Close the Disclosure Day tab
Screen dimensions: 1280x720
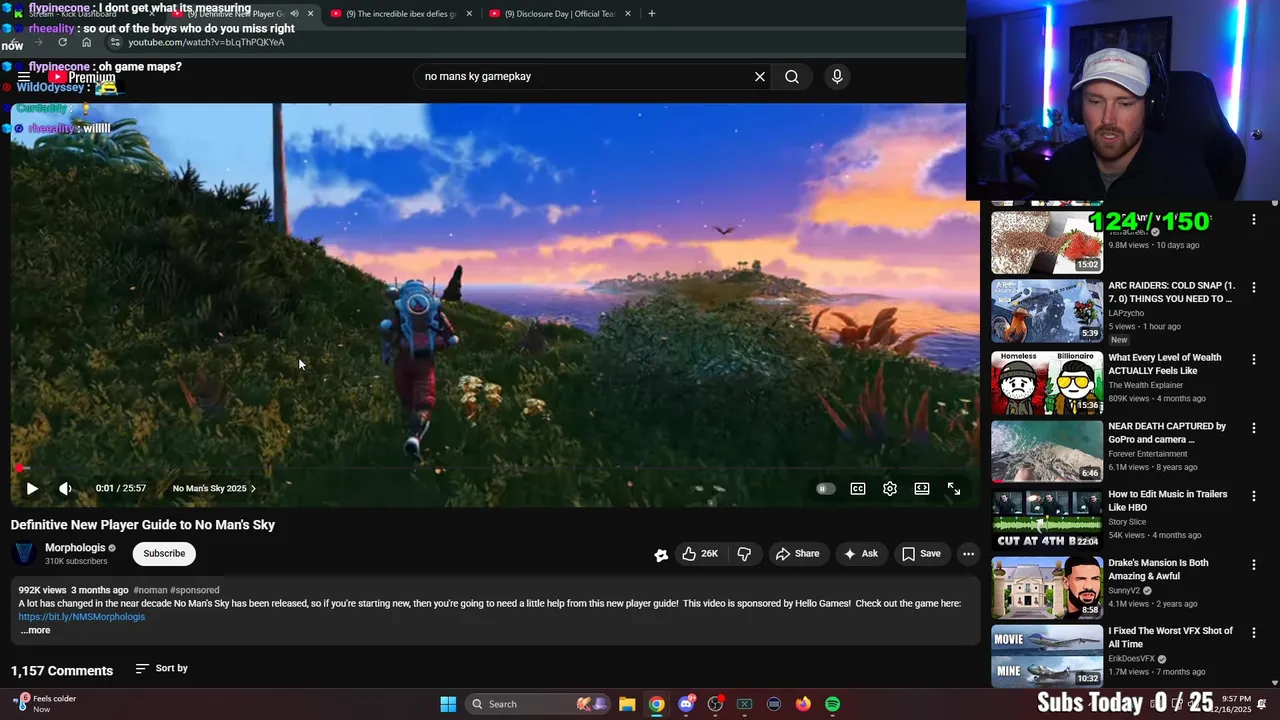628,14
